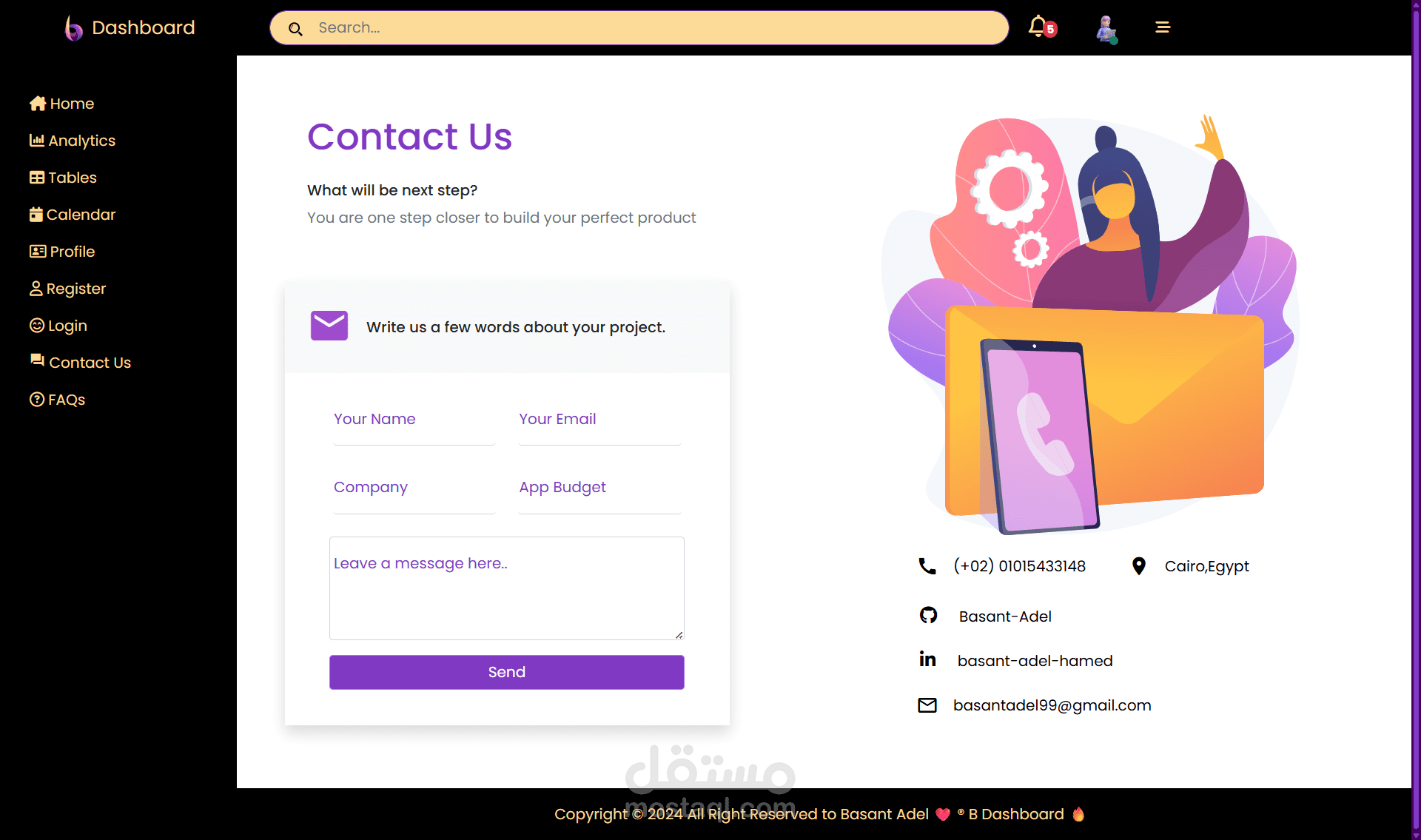Click the page vertical scrollbar
Viewport: 1421px width, 840px height.
[1416, 420]
